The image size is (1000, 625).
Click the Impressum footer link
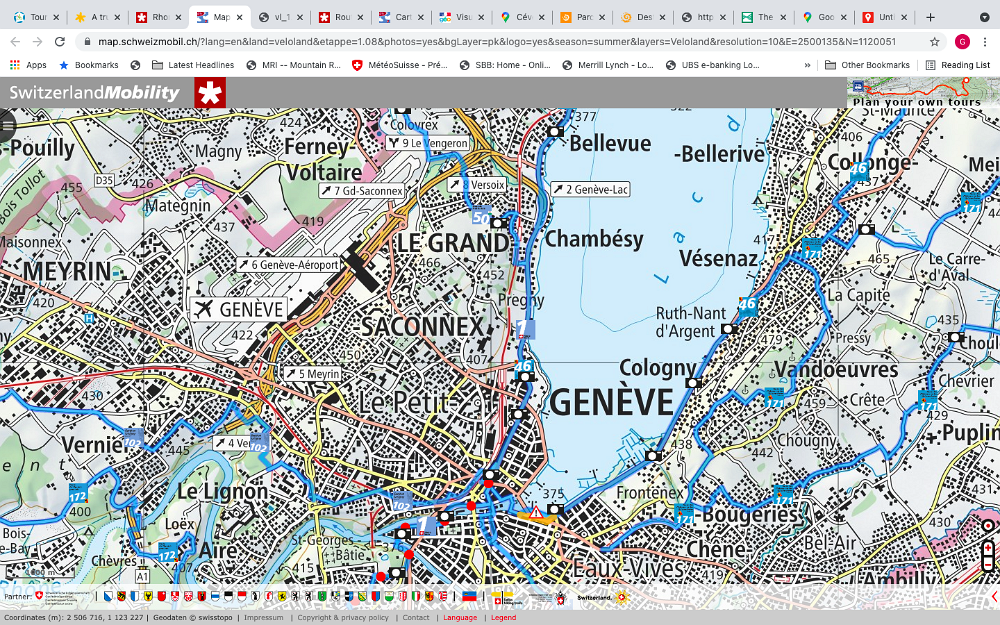click(264, 618)
